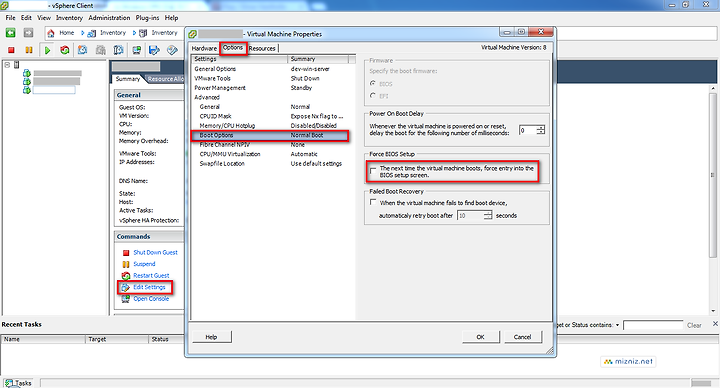Image resolution: width=720 pixels, height=388 pixels.
Task: Click the Restart Guest link
Action: pyautogui.click(x=151, y=276)
